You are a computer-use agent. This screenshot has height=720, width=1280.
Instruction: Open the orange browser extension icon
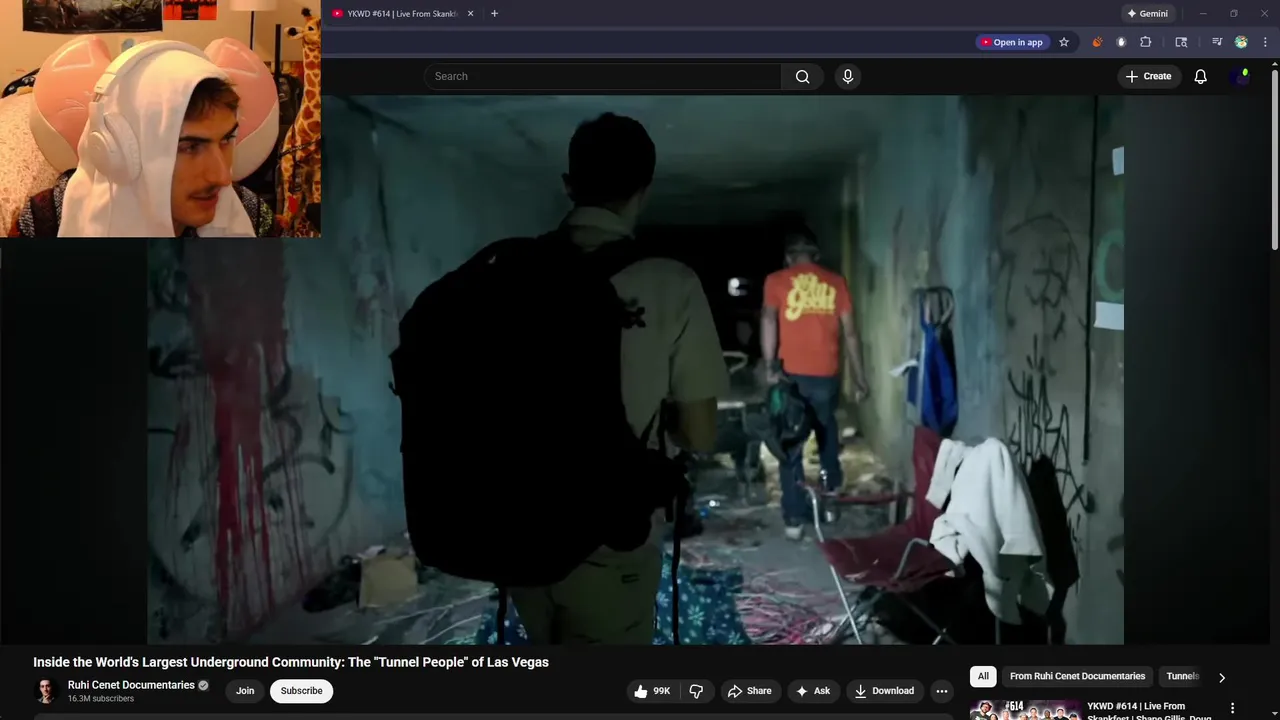point(1097,42)
